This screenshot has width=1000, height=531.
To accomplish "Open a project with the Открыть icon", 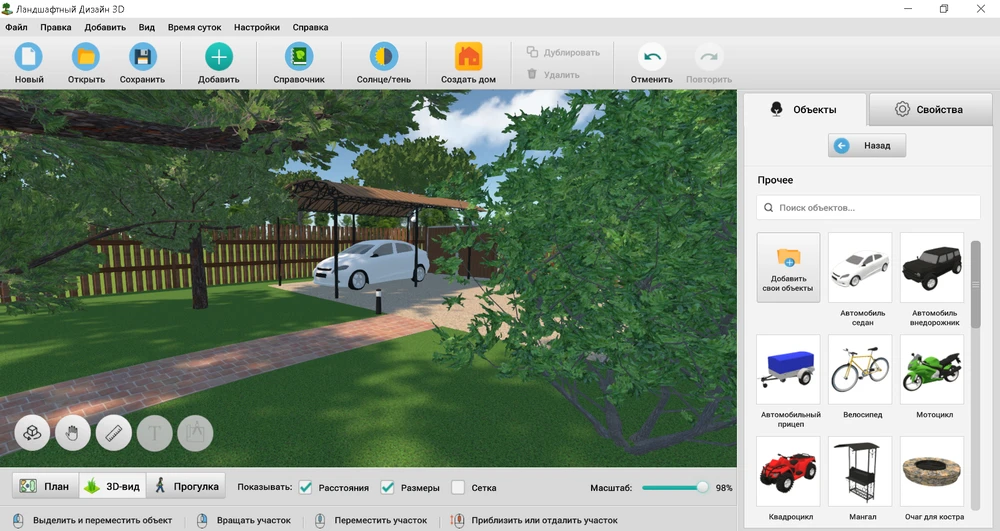I will coord(86,57).
